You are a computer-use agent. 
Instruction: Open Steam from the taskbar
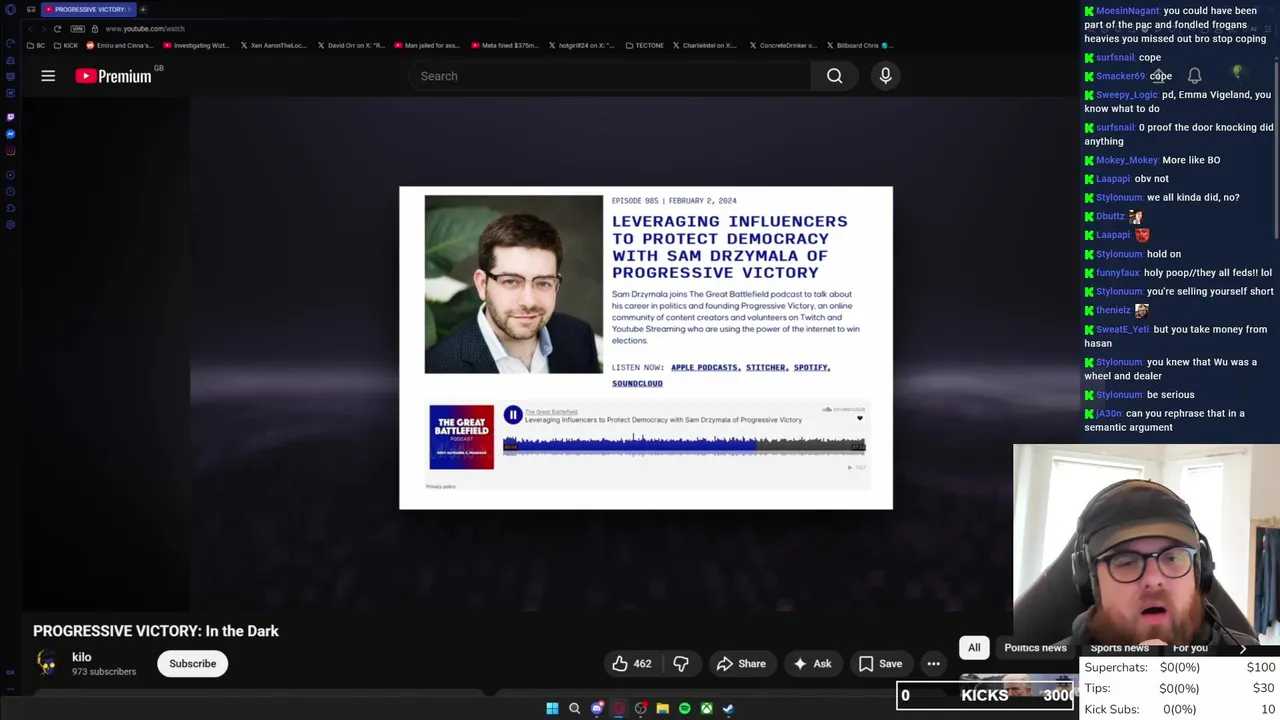pyautogui.click(x=729, y=709)
